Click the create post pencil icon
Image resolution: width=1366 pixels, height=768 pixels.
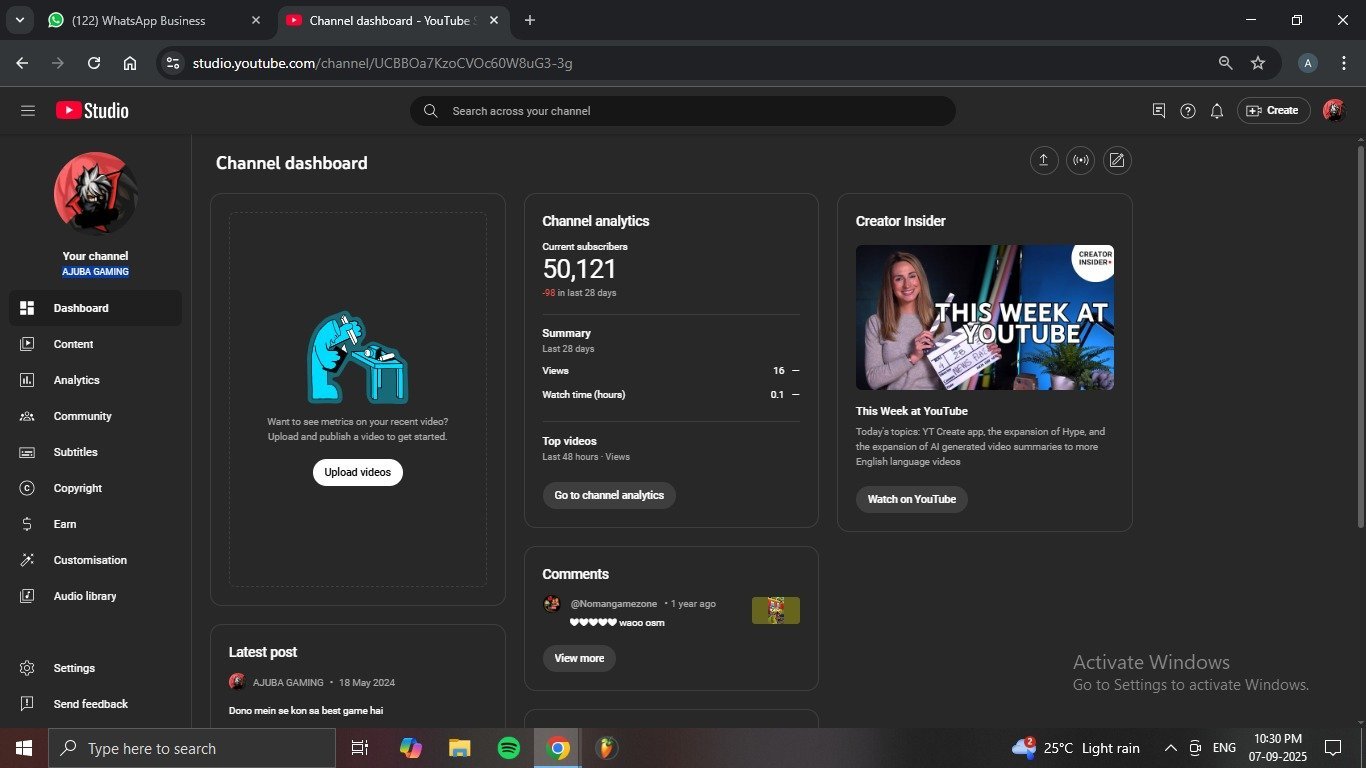click(x=1117, y=161)
